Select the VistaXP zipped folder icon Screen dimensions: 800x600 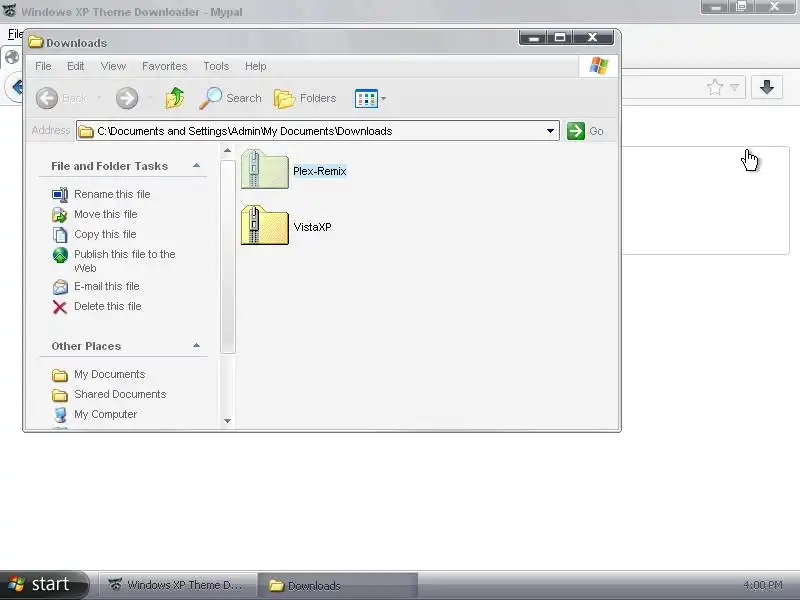pyautogui.click(x=264, y=225)
